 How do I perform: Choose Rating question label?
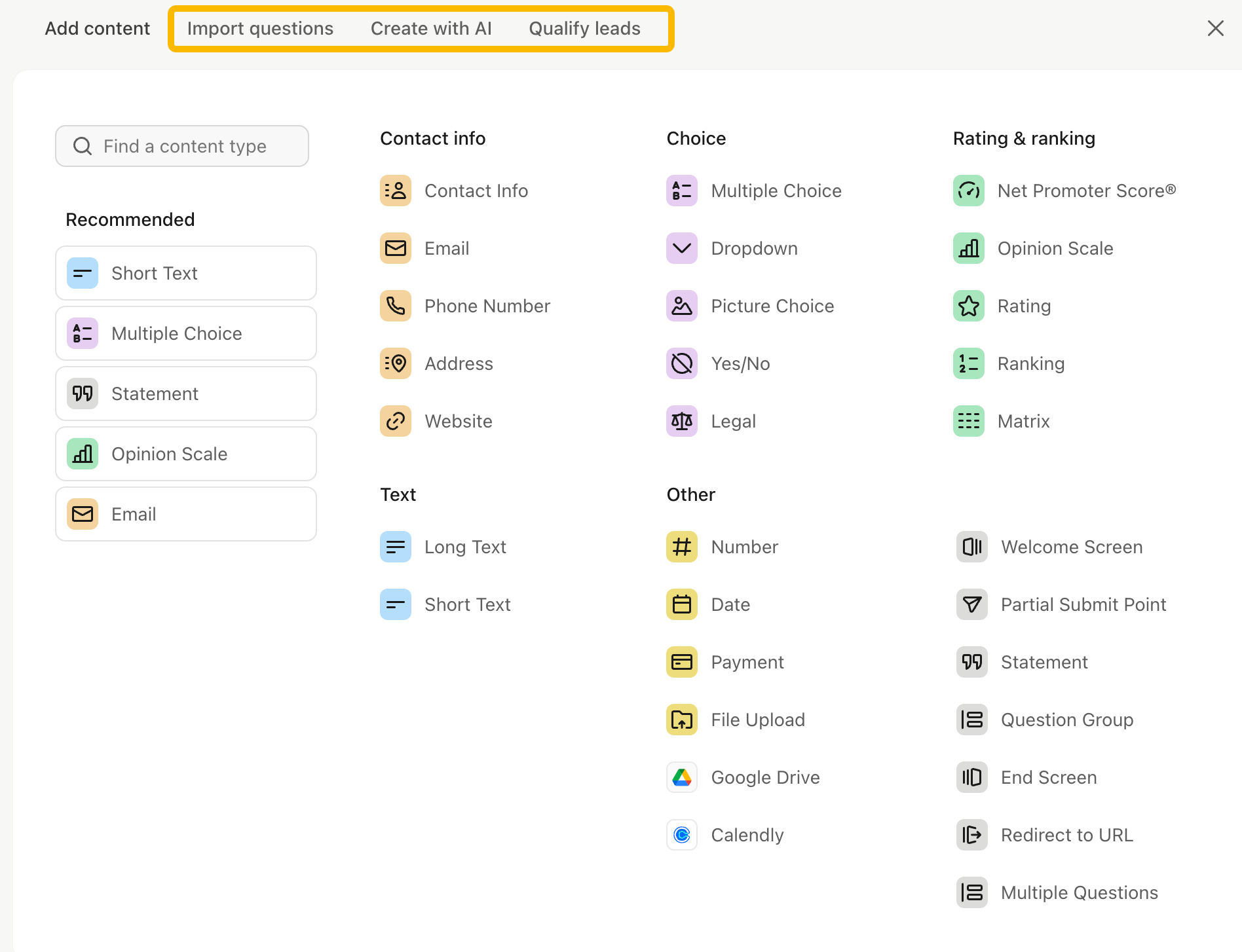pos(1024,306)
